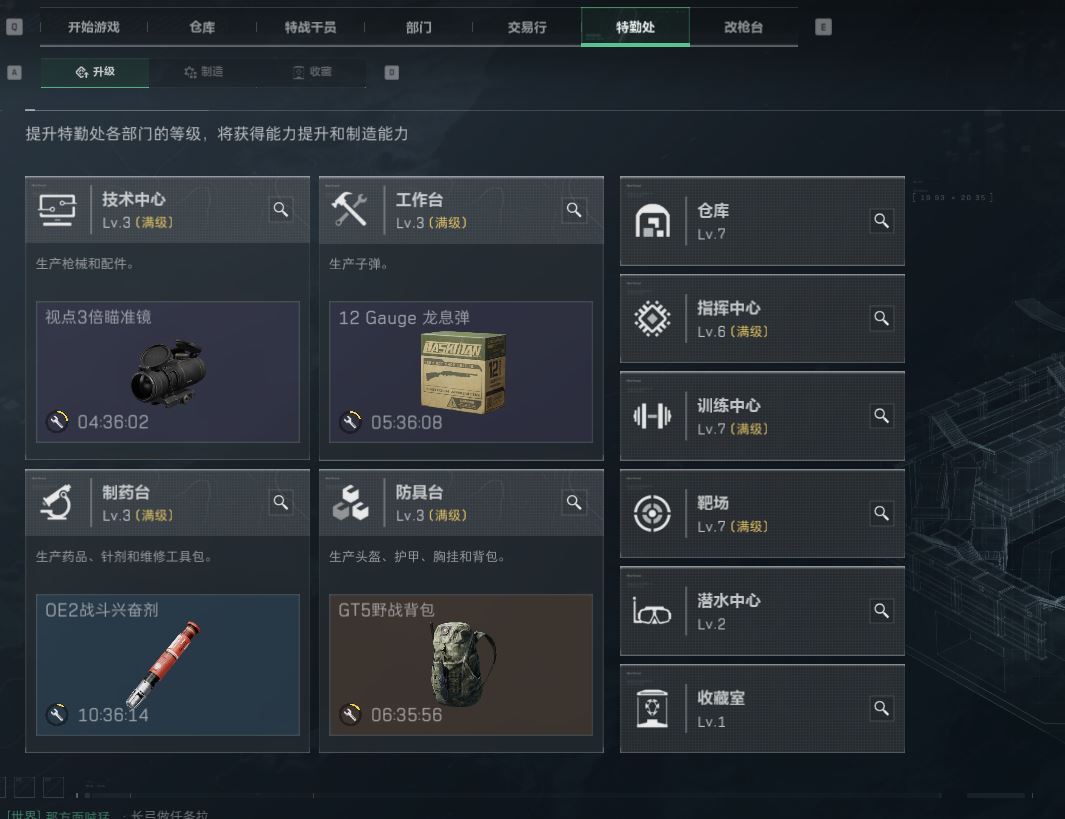
Task: Click the 训练中心 dumbbell icon
Action: pyautogui.click(x=651, y=416)
